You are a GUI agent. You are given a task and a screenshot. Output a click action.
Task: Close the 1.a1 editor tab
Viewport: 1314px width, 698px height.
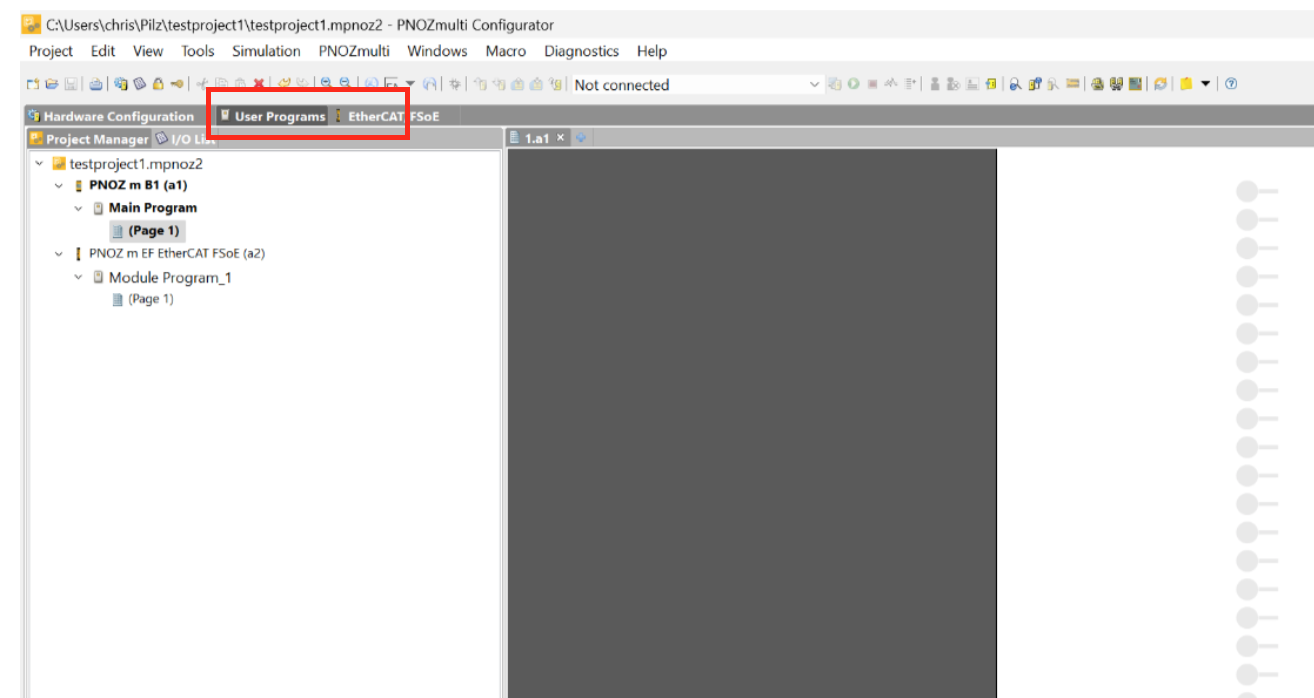pos(561,138)
